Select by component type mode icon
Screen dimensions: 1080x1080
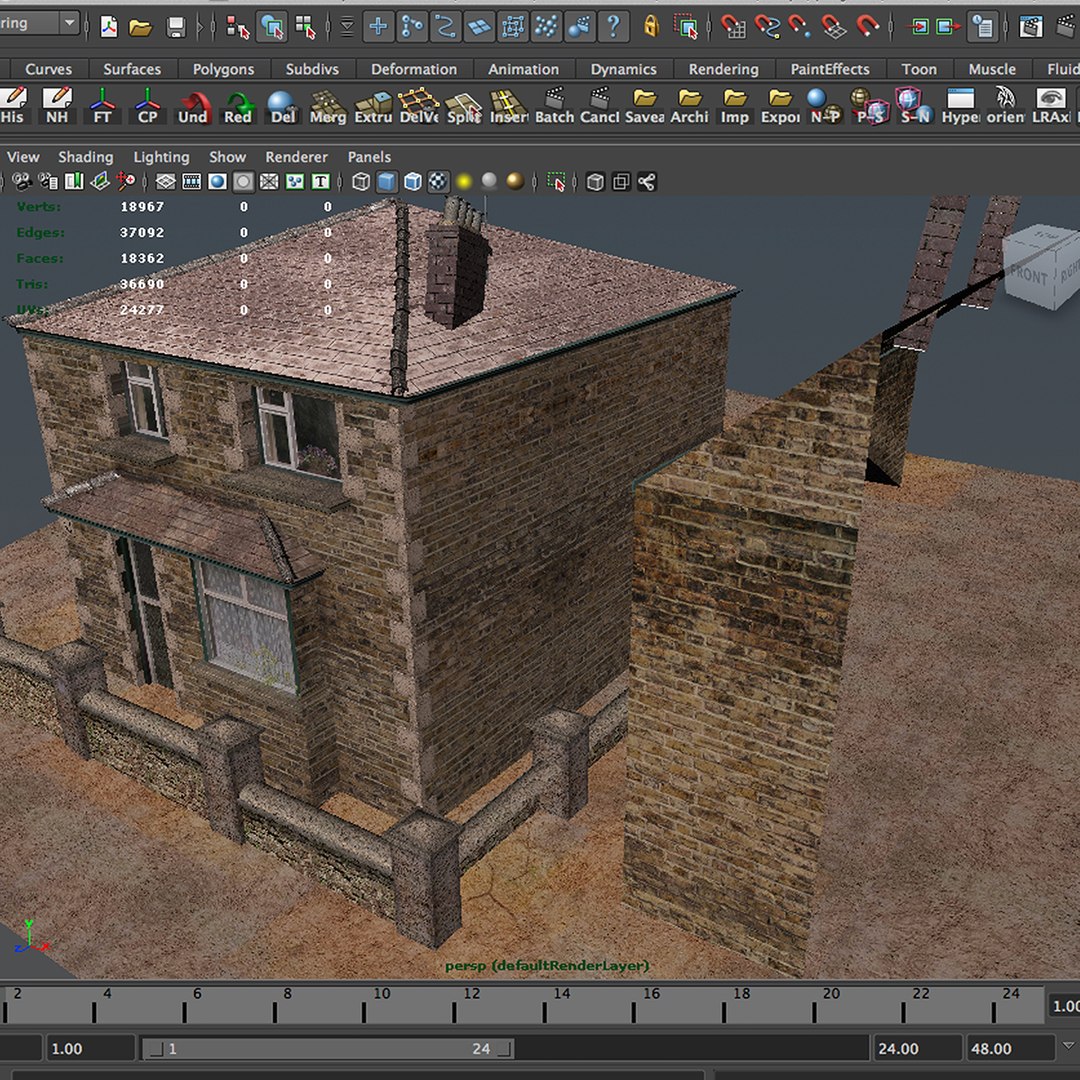304,27
